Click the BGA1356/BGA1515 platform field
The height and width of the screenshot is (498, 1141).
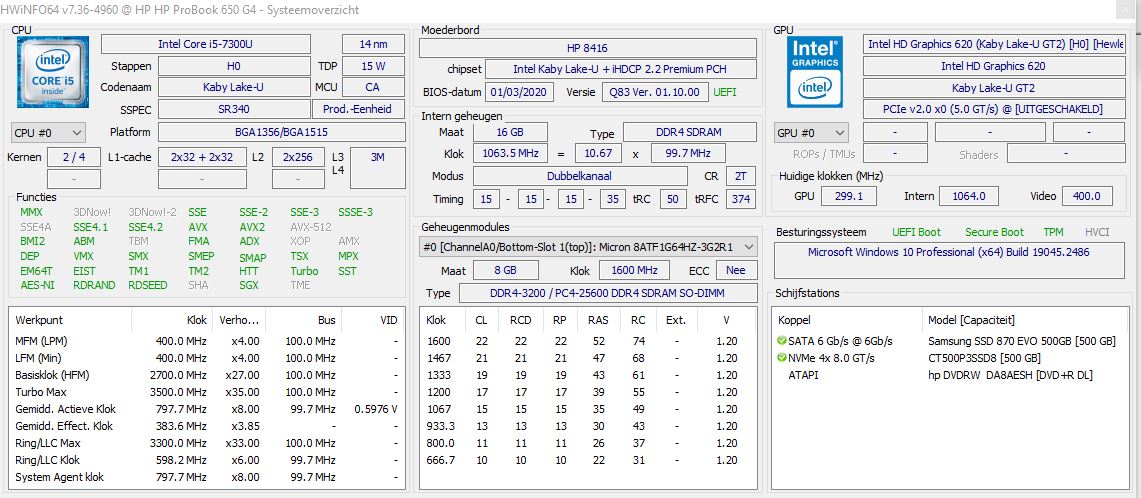click(282, 132)
